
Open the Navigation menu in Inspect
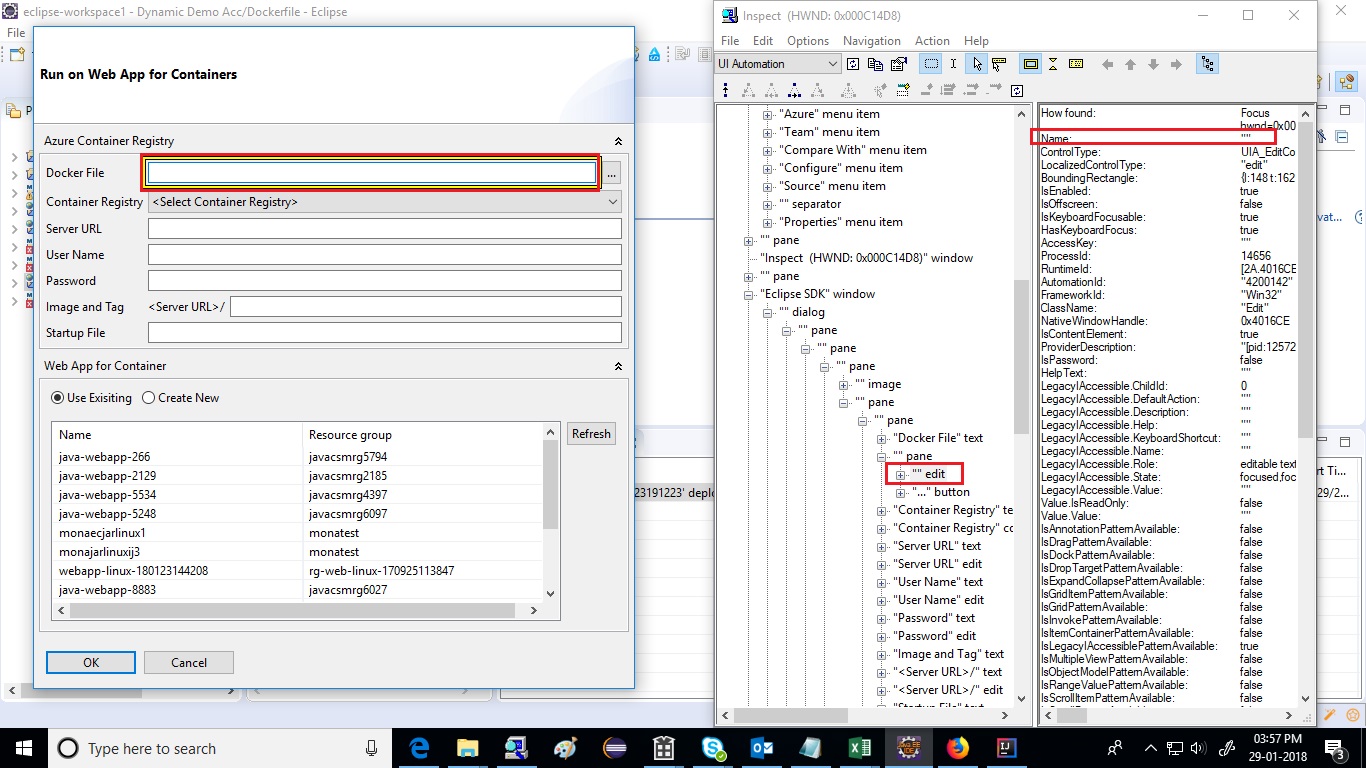pos(871,41)
